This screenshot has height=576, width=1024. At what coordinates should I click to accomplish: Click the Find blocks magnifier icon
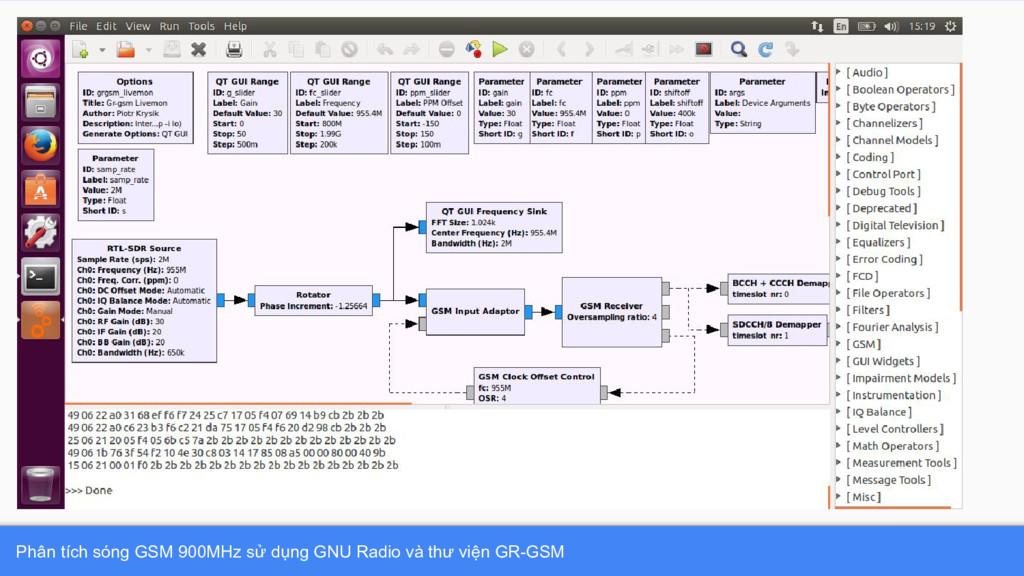pos(739,49)
